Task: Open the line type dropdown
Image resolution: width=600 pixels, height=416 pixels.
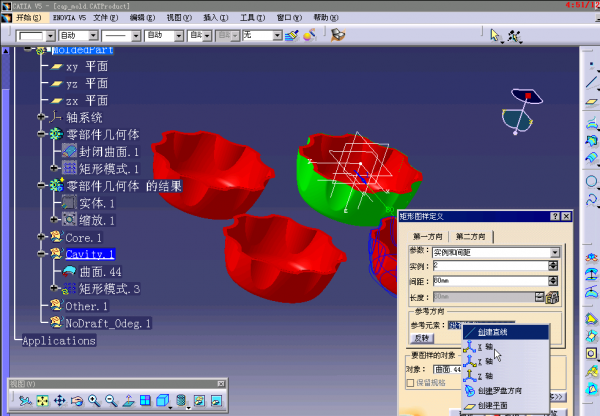Action: tap(136, 36)
